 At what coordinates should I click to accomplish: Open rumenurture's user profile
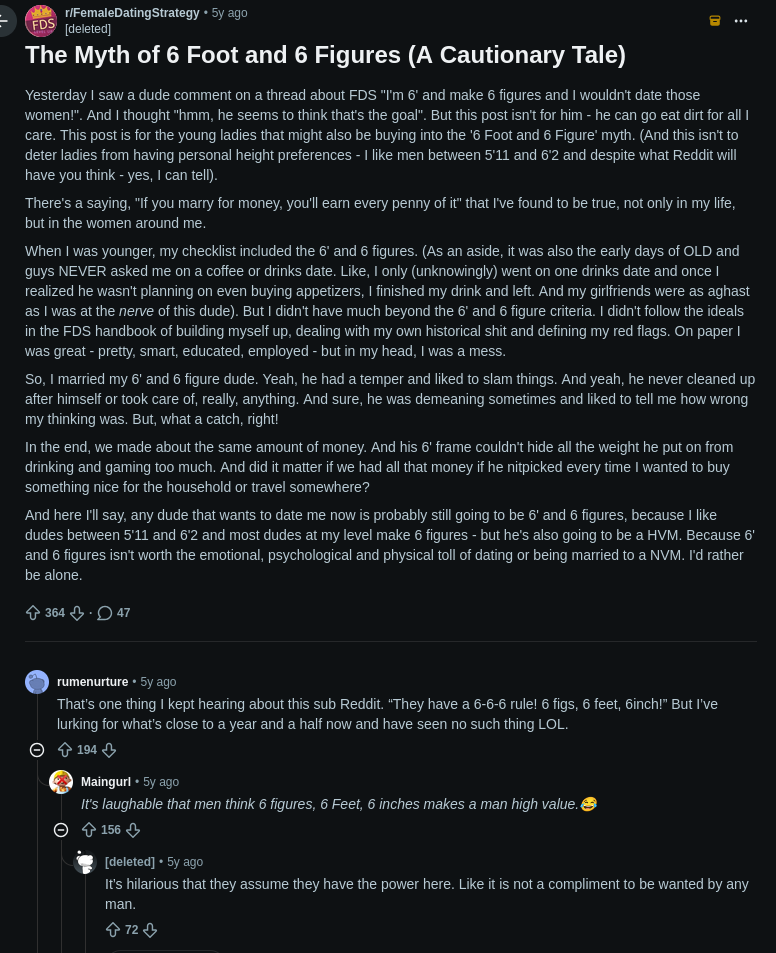coord(92,682)
